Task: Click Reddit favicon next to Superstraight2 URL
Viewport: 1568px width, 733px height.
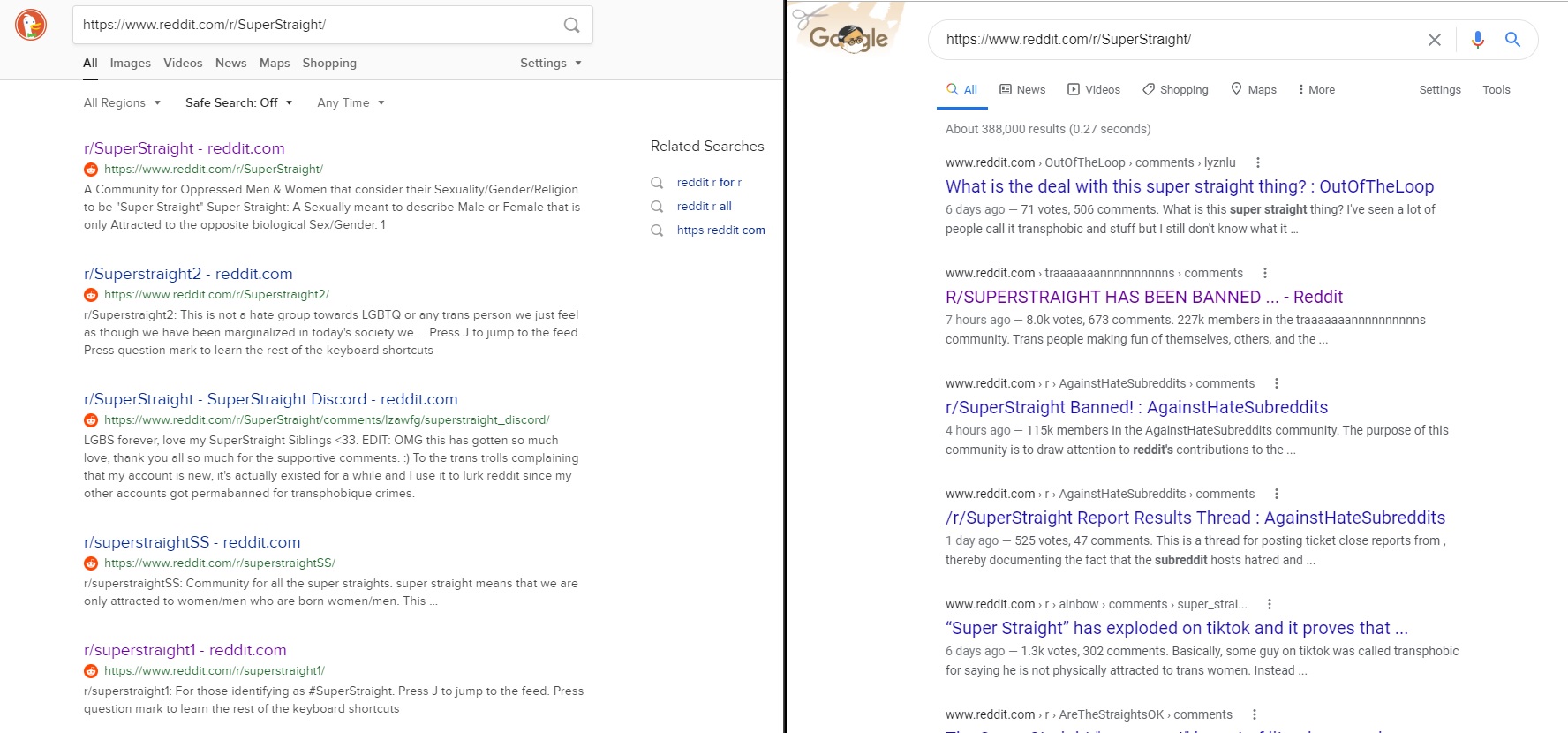Action: pos(91,295)
